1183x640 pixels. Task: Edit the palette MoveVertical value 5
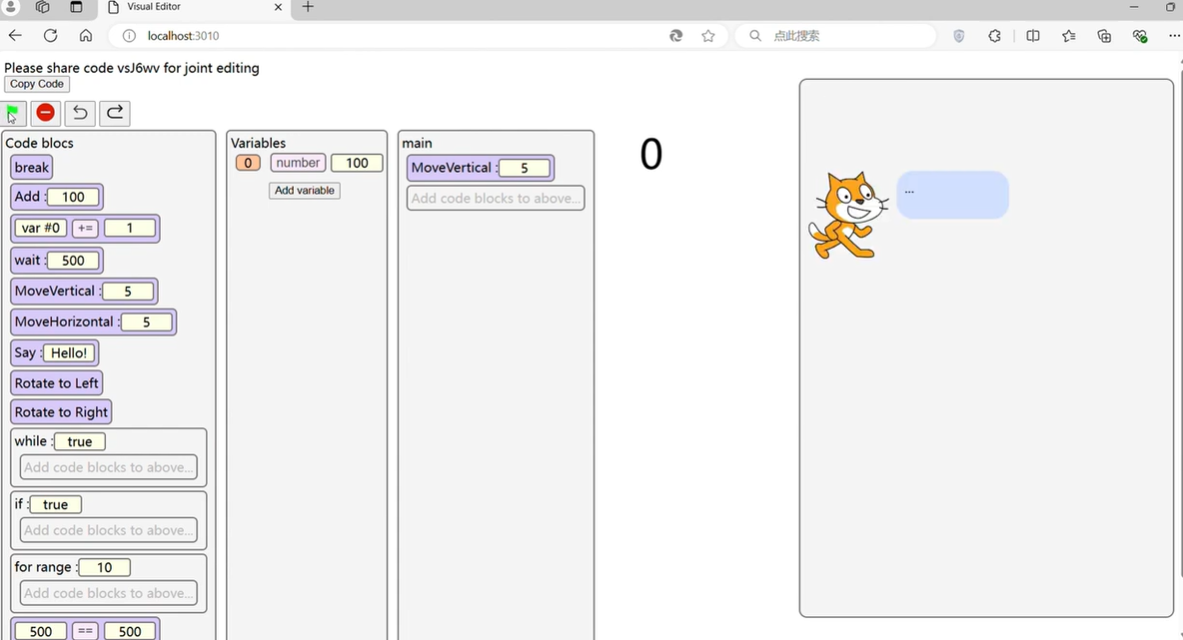pyautogui.click(x=128, y=291)
